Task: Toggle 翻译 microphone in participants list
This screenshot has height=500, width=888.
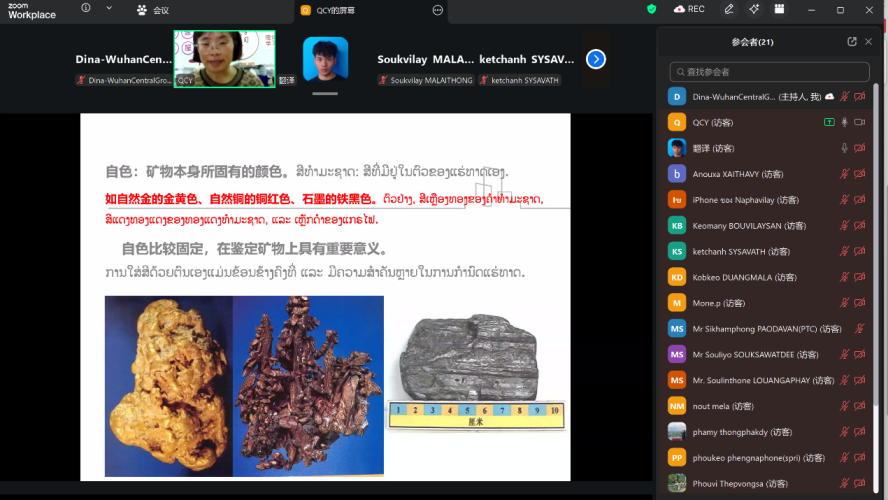Action: (844, 148)
